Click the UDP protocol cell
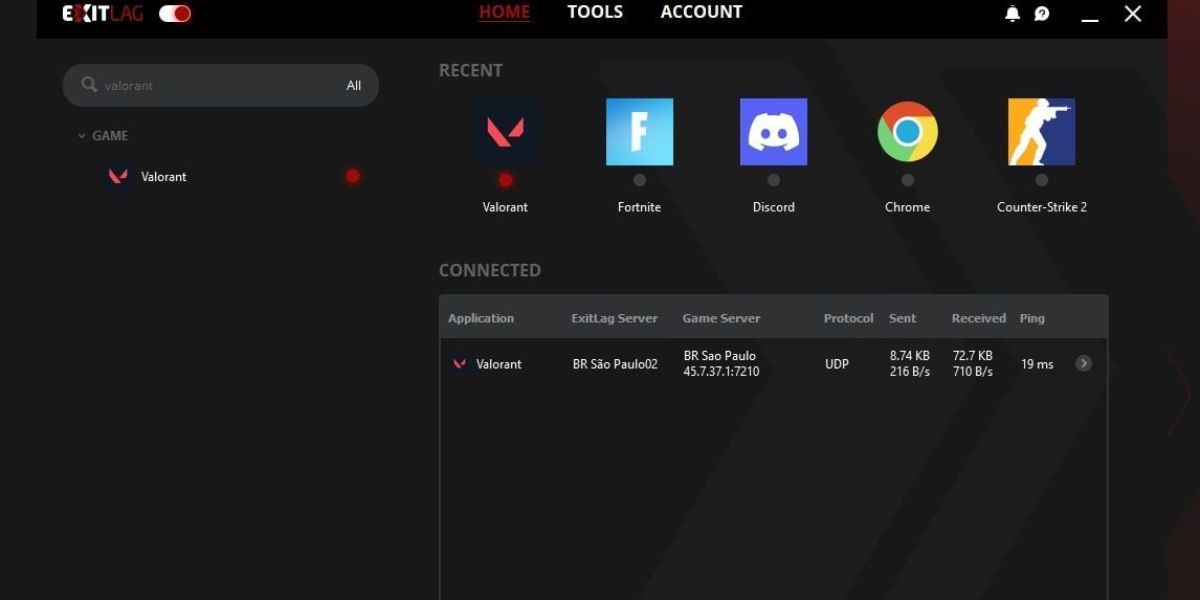 pos(837,364)
